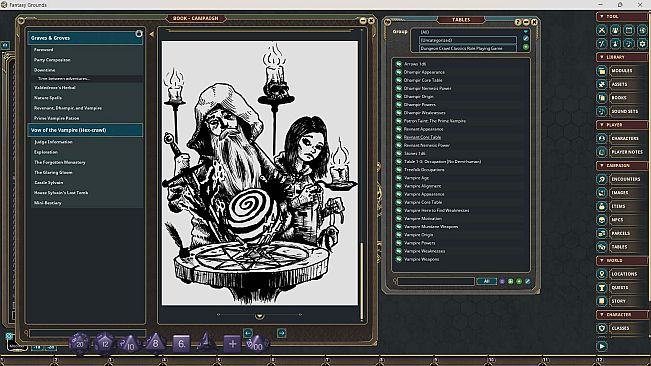Image resolution: width=651 pixels, height=366 pixels.
Task: Roll the d4 die
Action: (x=206, y=343)
